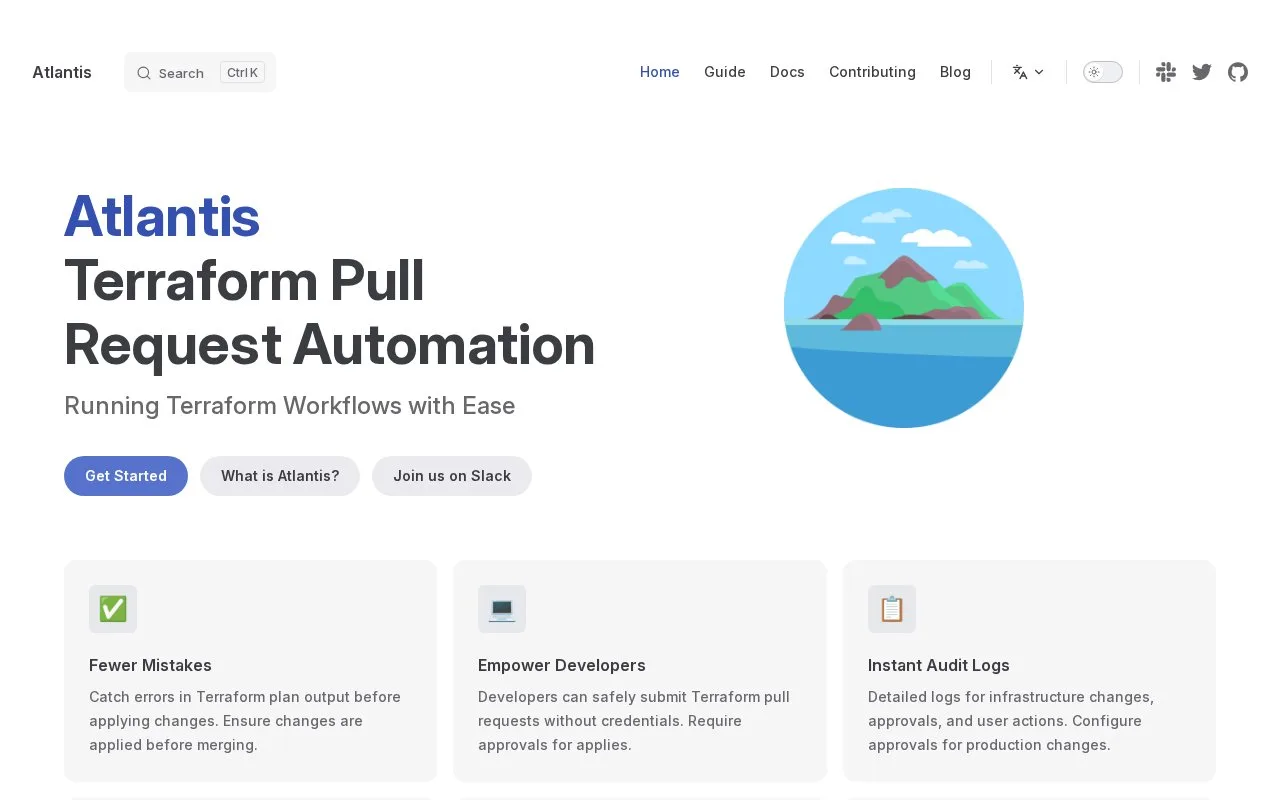Focus the Search box
This screenshot has width=1280, height=800.
click(x=200, y=72)
